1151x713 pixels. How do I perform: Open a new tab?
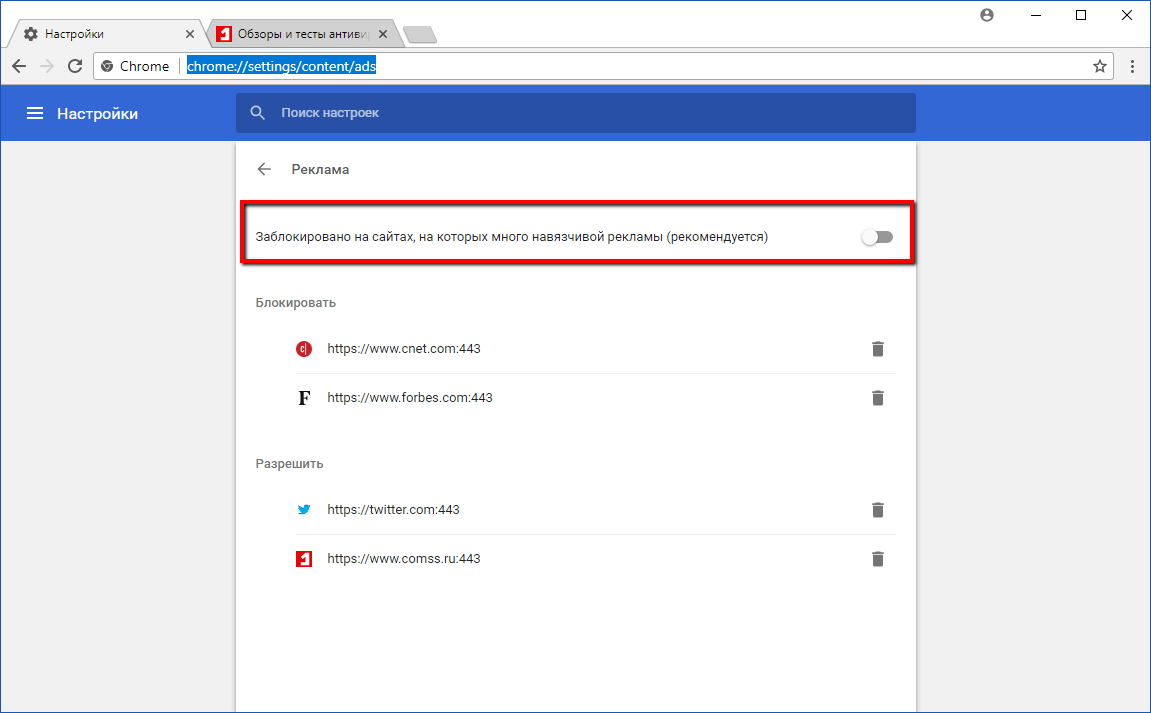[x=421, y=35]
